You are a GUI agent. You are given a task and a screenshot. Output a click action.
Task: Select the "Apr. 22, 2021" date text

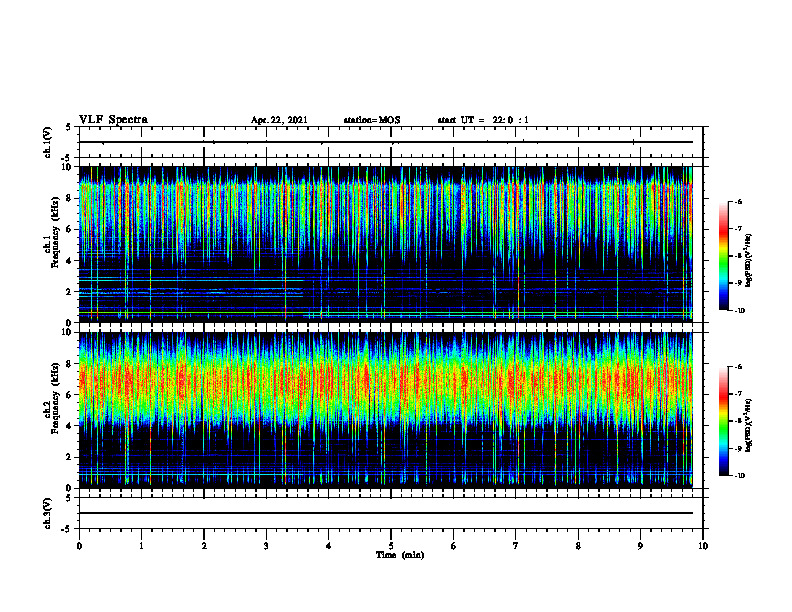[279, 120]
